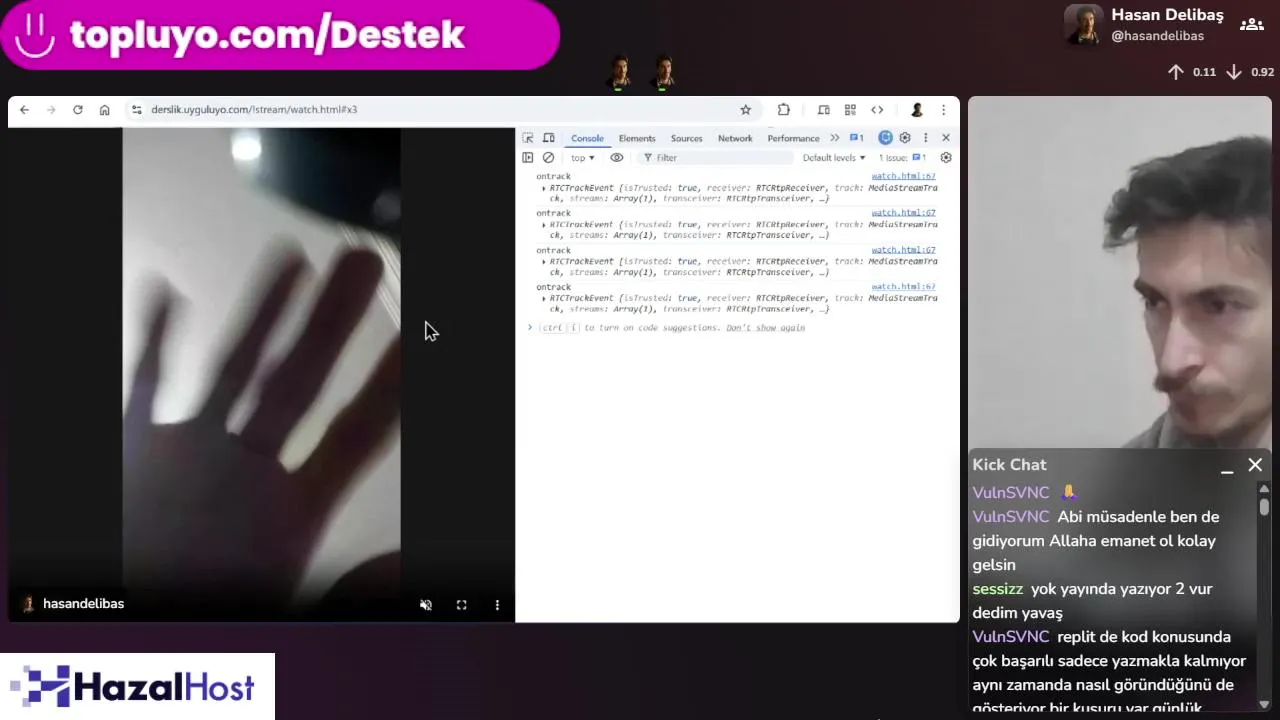Grab the Kick Chat scrollbar thumb
Screen dimensions: 1280x720
pyautogui.click(x=1264, y=506)
